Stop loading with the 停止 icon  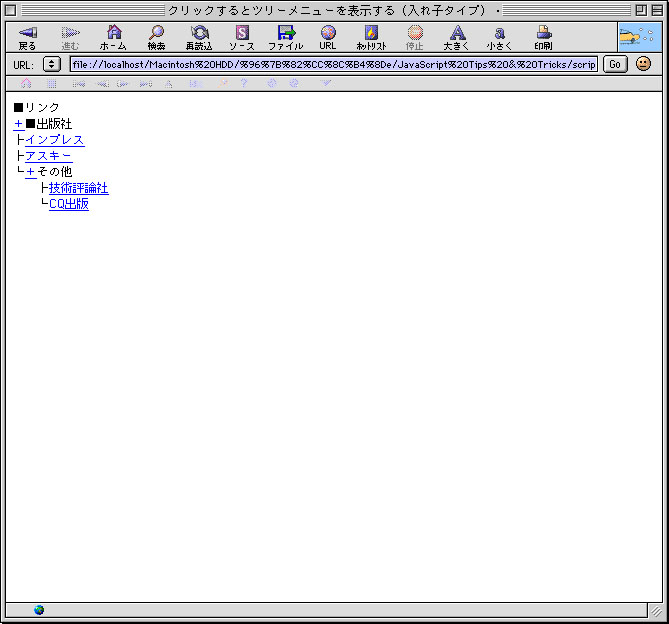[x=415, y=38]
